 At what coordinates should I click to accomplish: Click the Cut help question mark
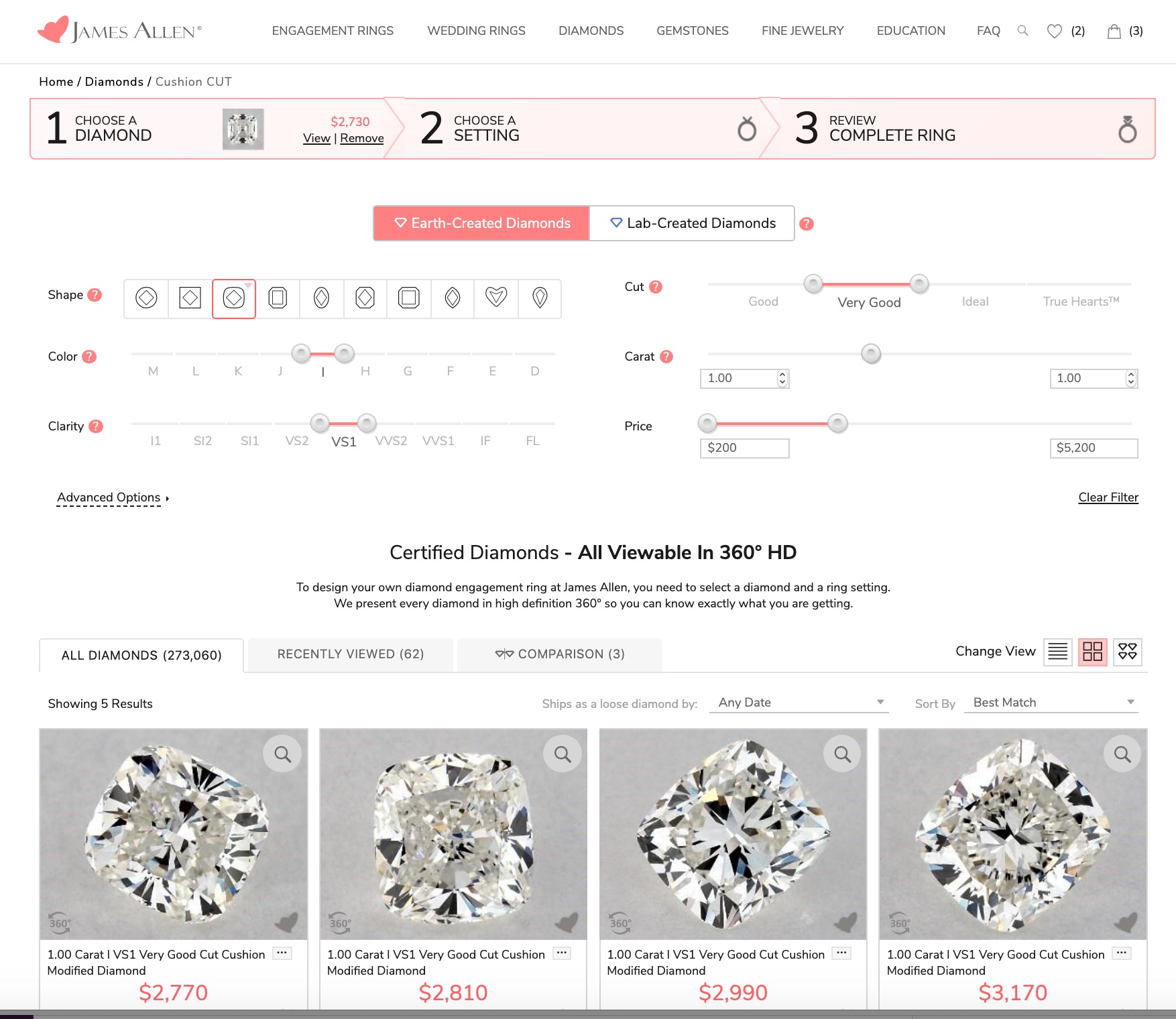(x=656, y=287)
